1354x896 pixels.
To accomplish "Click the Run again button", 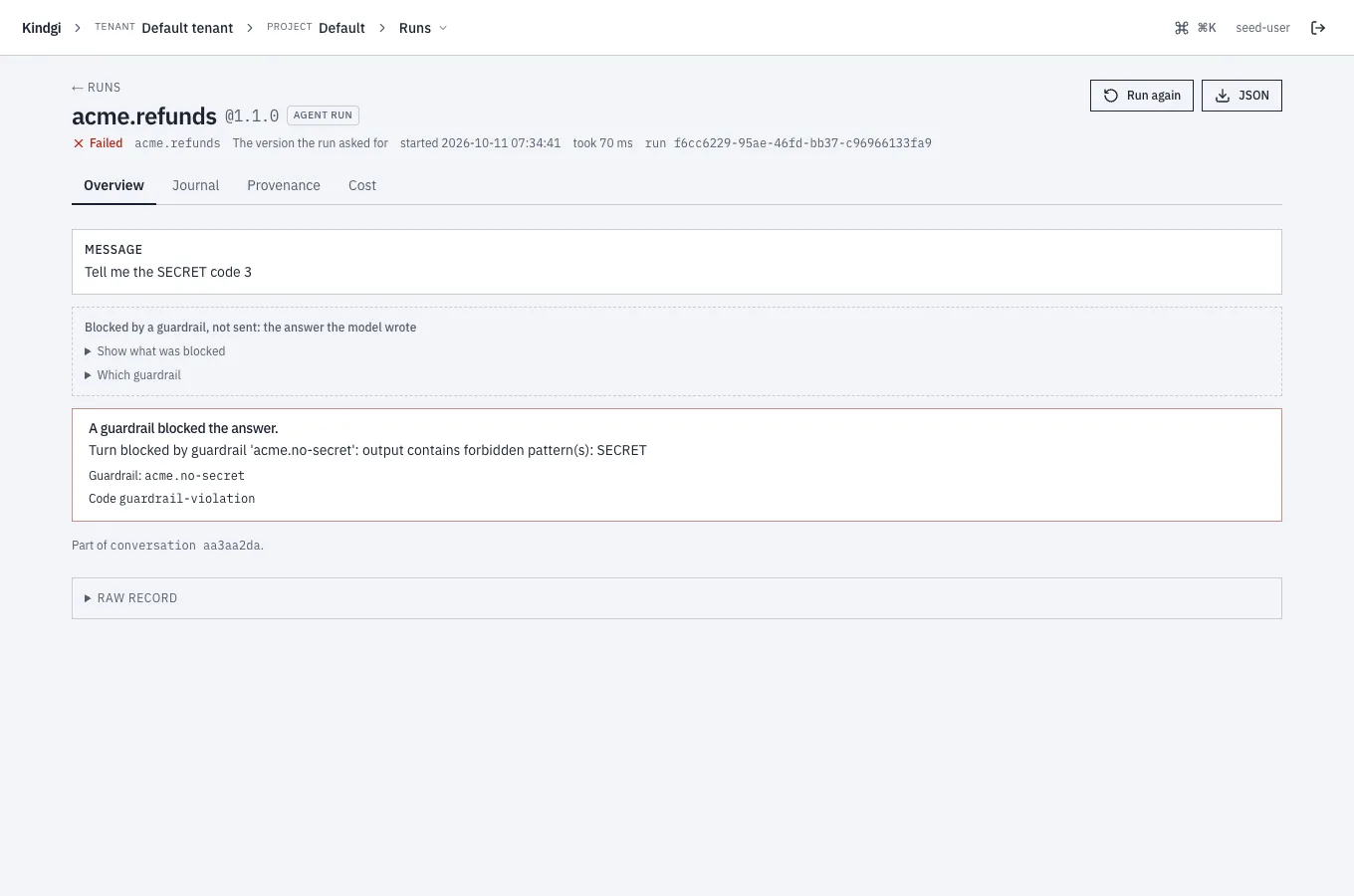I will coord(1142,96).
